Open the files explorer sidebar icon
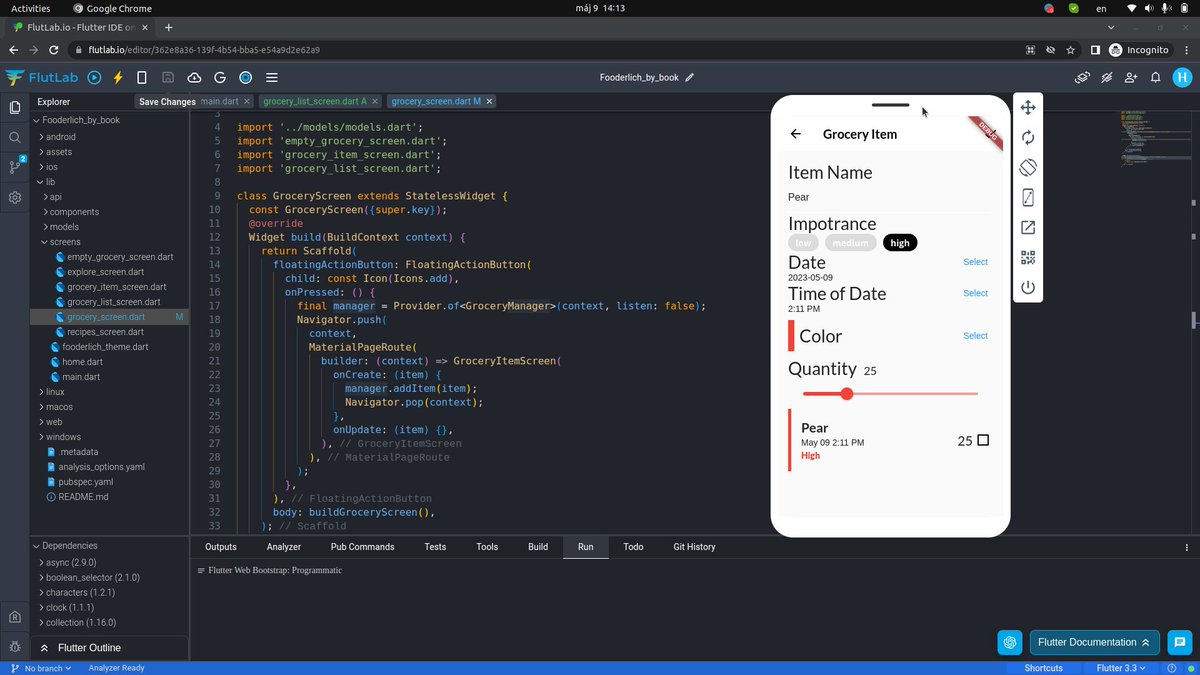Viewport: 1200px width, 675px height. click(x=15, y=107)
